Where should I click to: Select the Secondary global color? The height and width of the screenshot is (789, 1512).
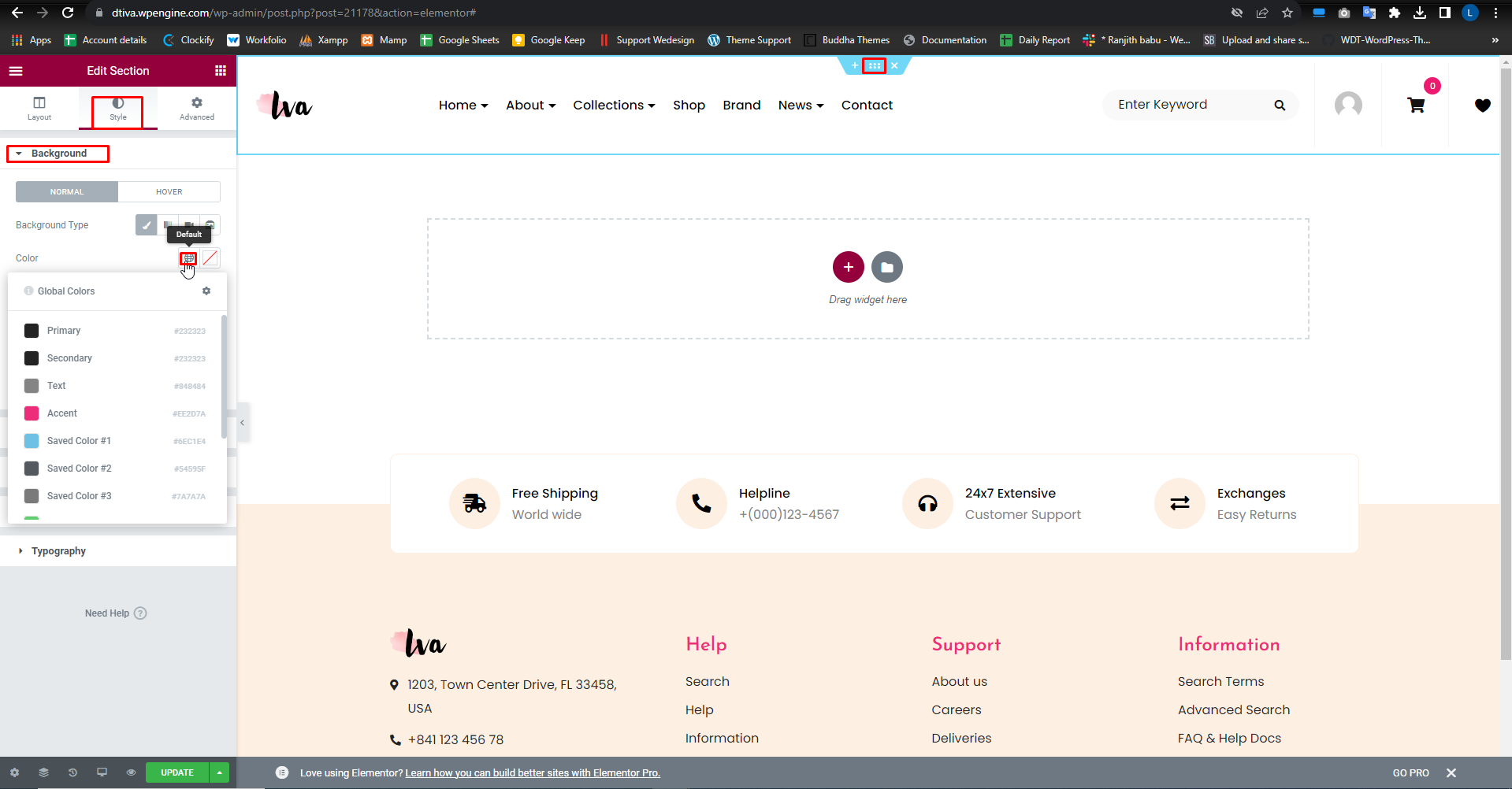click(115, 358)
